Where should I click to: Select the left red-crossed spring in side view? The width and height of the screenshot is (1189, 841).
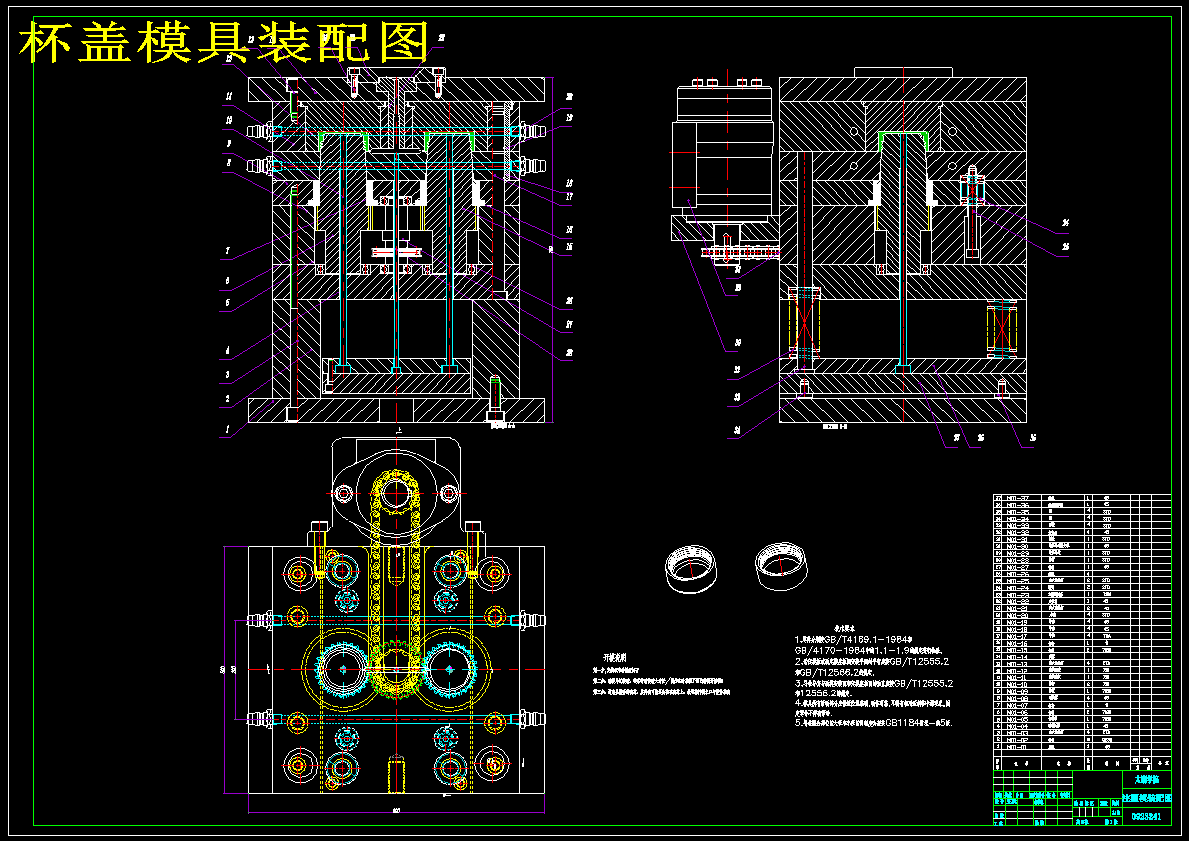[x=805, y=322]
